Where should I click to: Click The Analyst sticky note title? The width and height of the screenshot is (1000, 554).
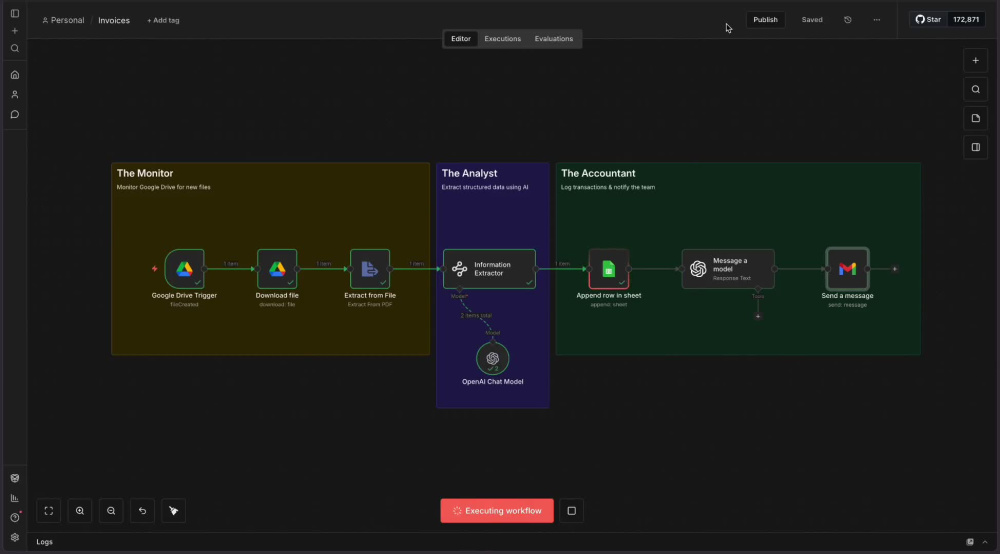click(469, 173)
